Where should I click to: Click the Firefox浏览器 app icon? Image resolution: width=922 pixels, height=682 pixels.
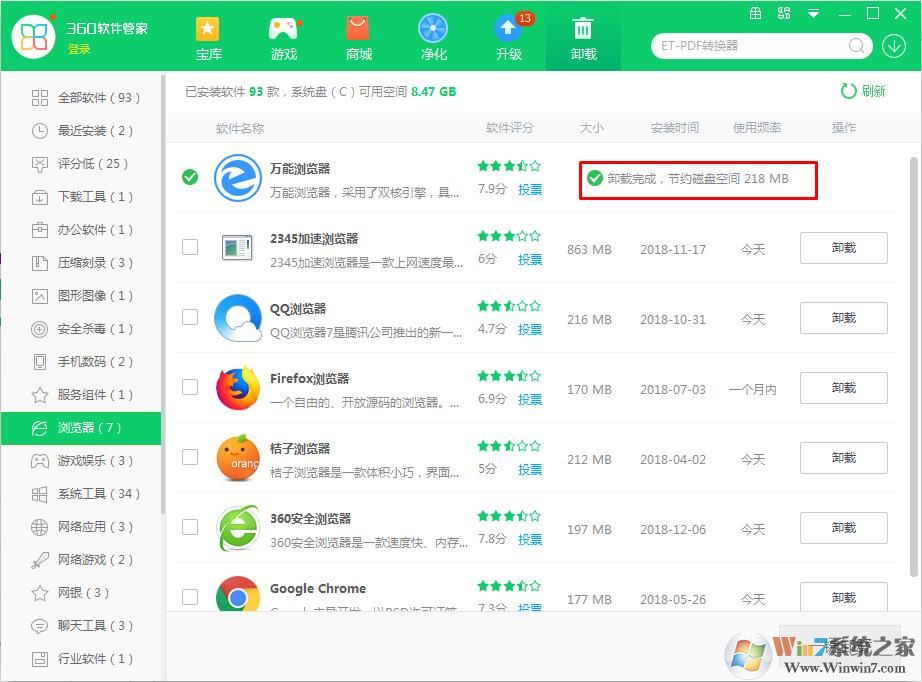pos(238,387)
